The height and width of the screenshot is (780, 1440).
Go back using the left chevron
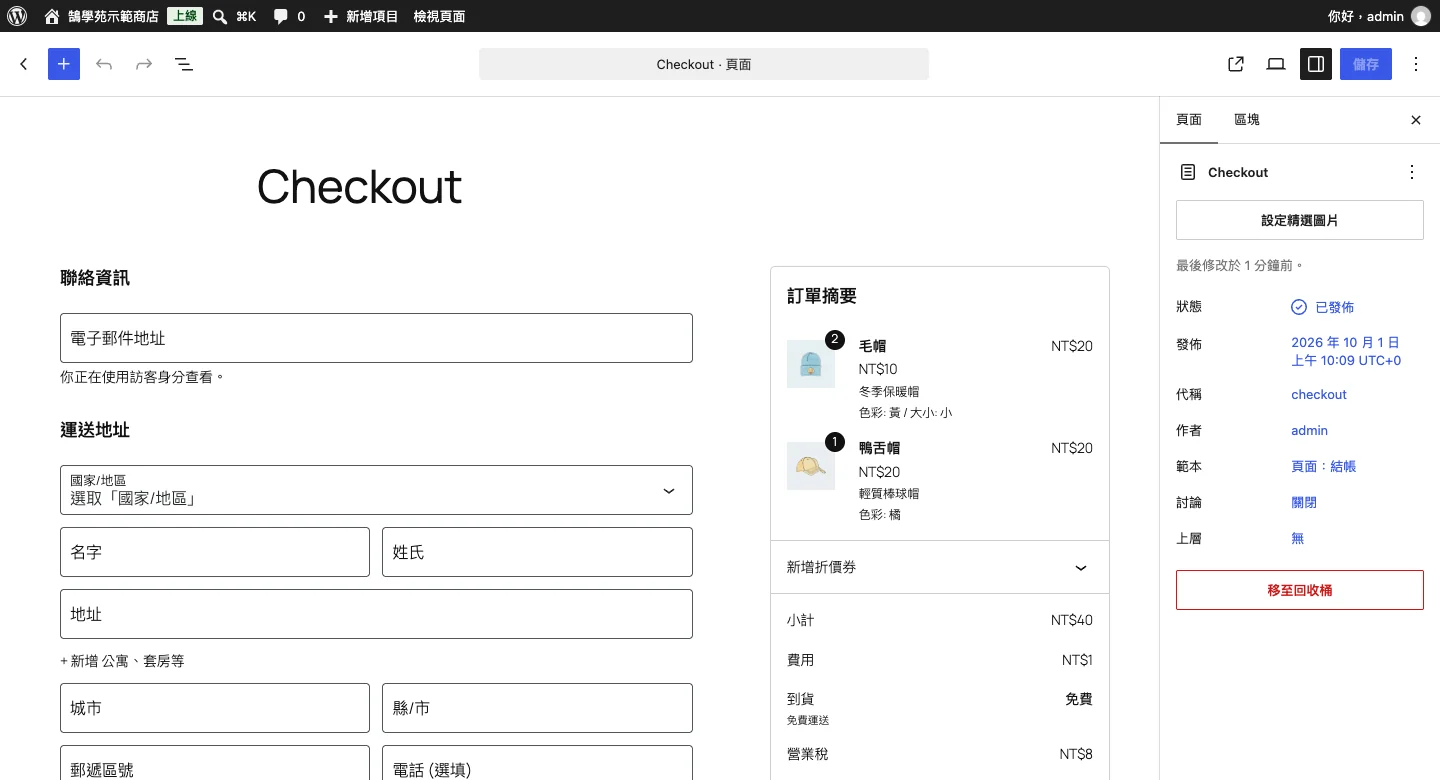pos(24,64)
